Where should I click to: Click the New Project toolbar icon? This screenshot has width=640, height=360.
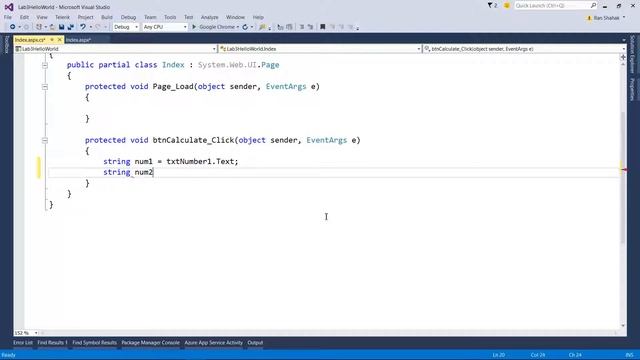tap(39, 27)
